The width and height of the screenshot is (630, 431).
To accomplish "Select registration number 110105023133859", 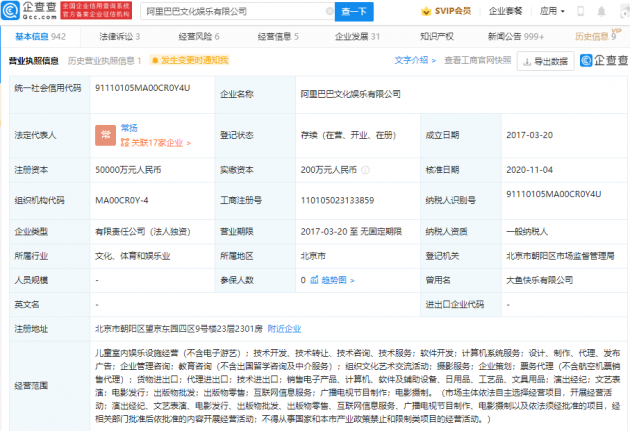I will click(338, 200).
